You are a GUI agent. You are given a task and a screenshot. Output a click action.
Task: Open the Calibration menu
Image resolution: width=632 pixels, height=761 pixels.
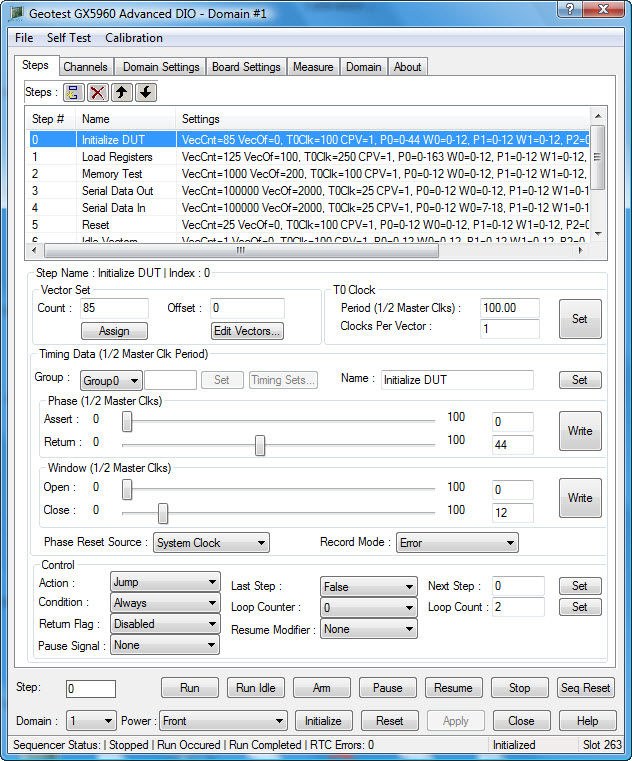click(x=133, y=38)
